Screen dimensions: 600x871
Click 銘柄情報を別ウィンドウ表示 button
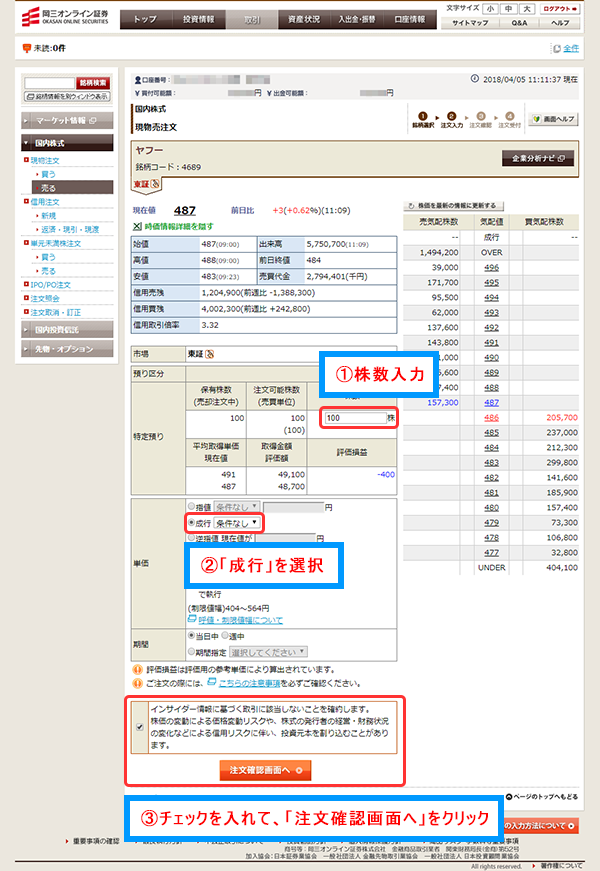tap(67, 97)
